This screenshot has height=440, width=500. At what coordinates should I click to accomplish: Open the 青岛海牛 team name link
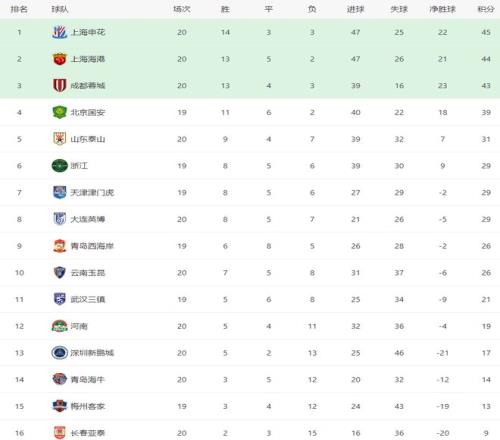pyautogui.click(x=88, y=380)
